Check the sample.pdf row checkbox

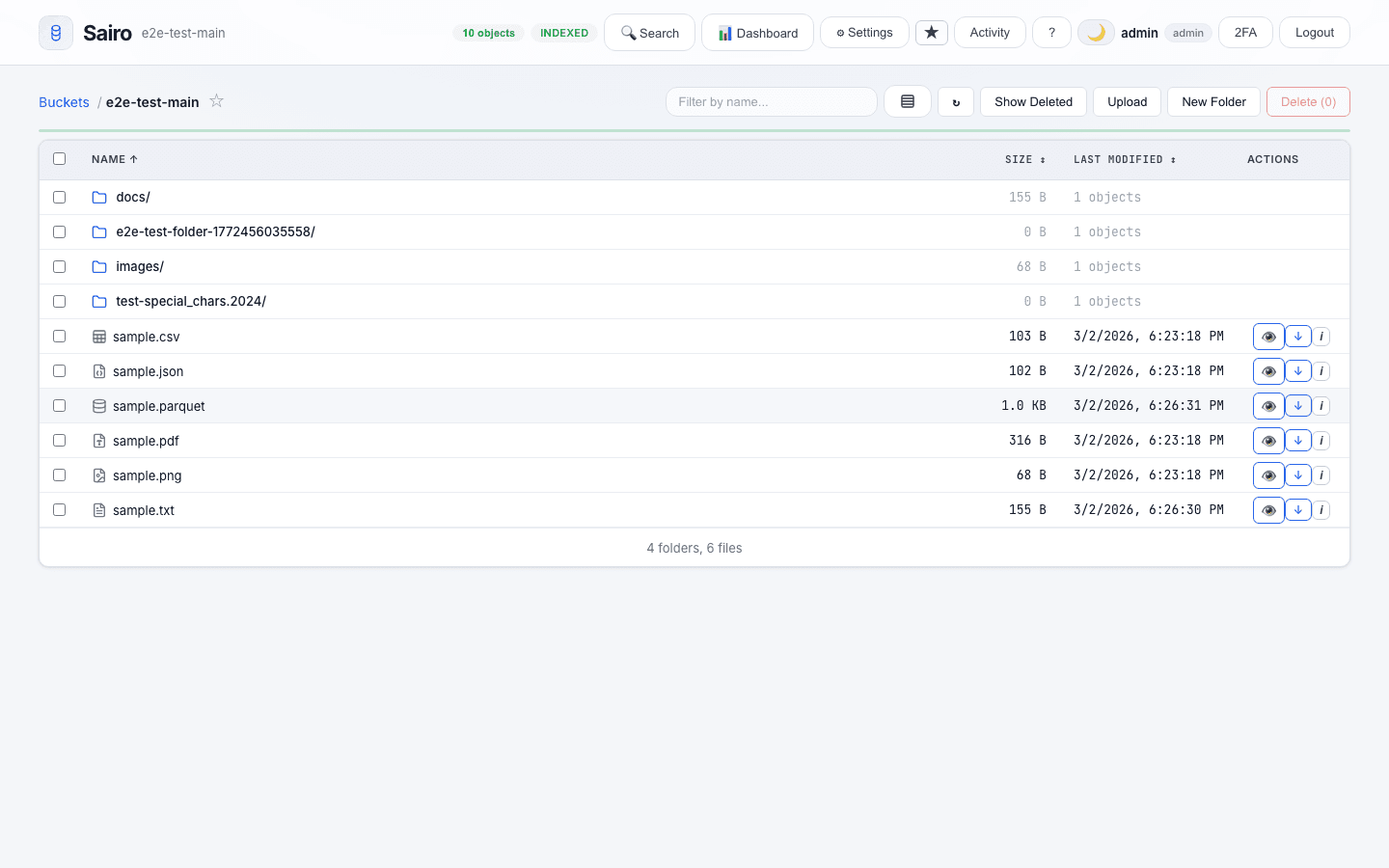point(60,440)
